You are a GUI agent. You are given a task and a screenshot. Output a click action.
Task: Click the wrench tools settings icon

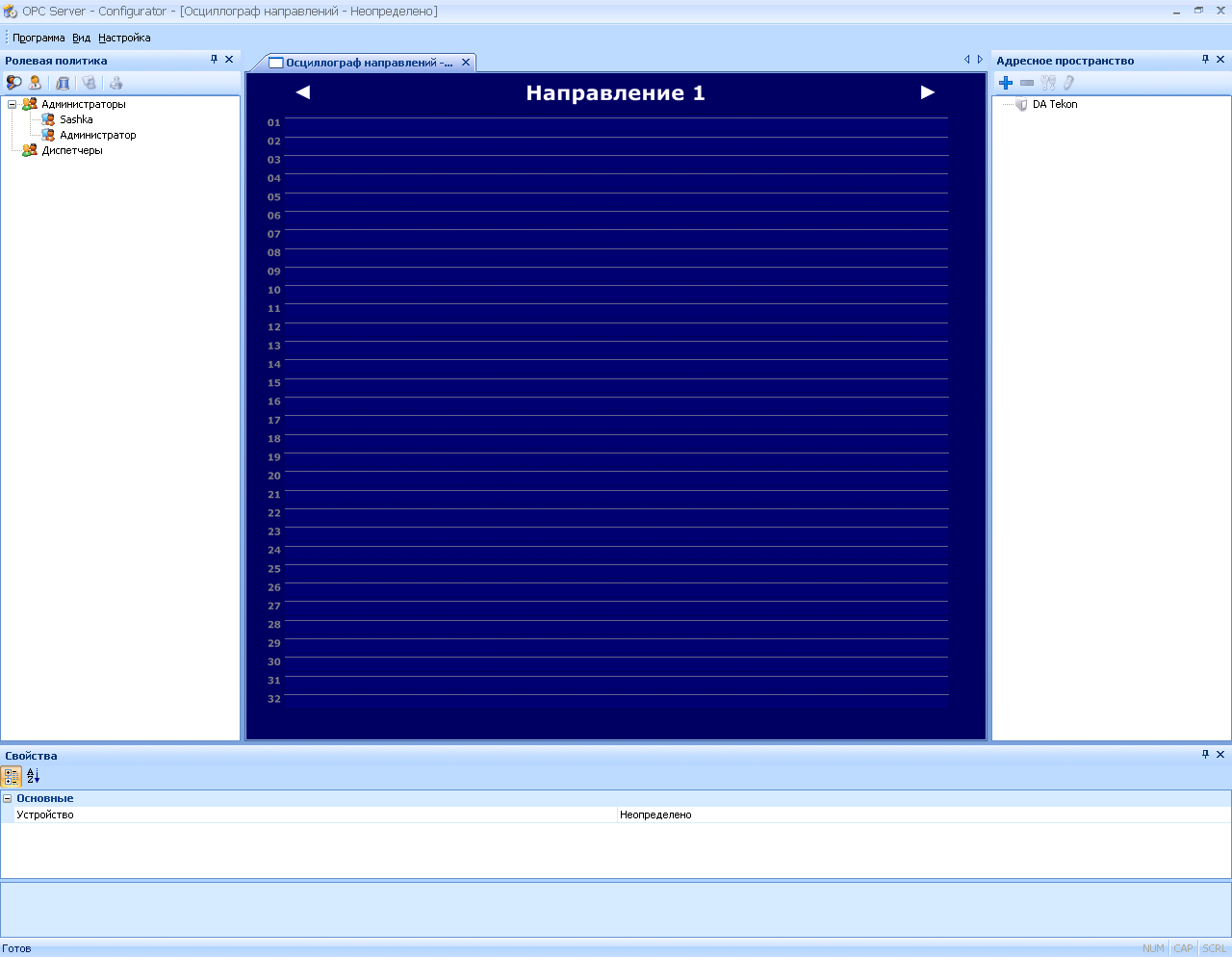1048,83
